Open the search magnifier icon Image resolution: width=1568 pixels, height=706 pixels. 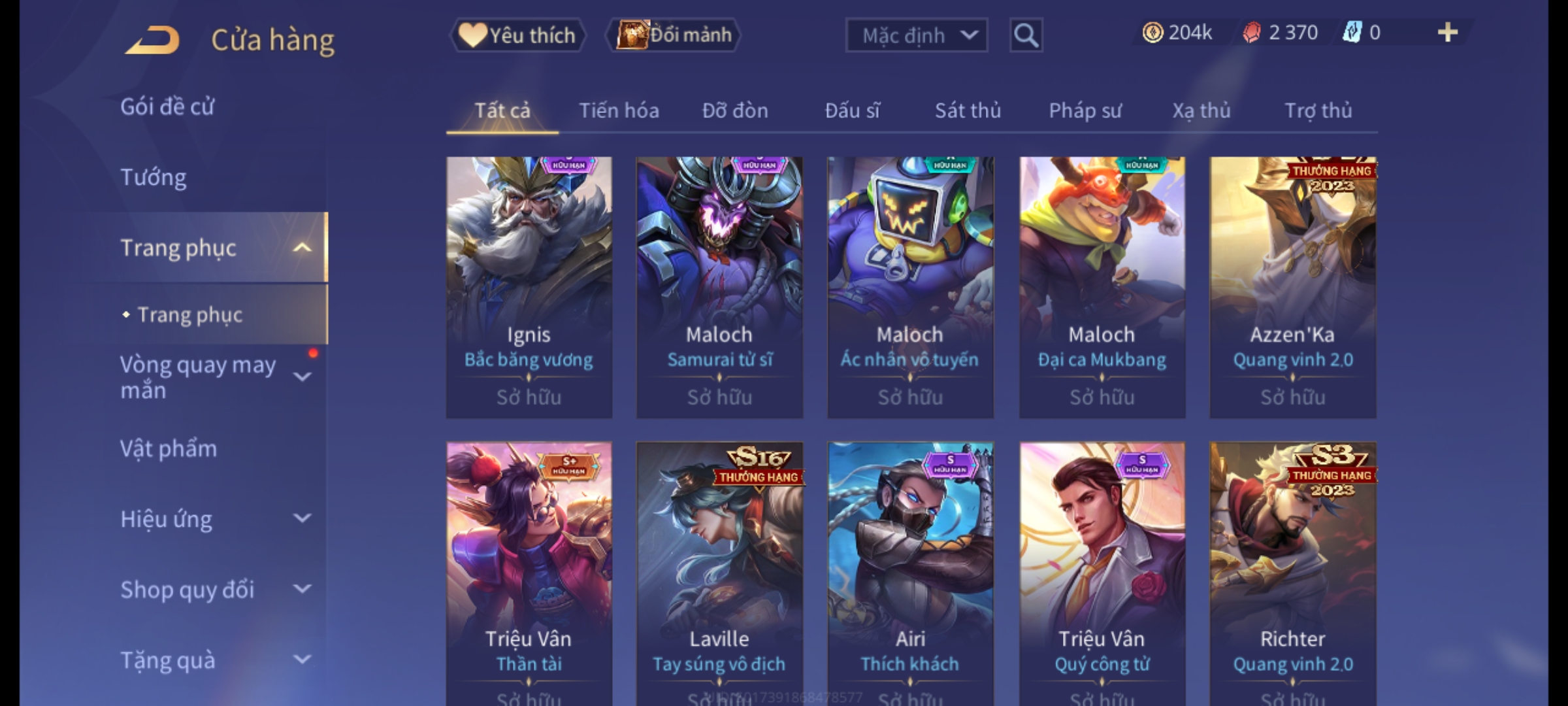1026,35
